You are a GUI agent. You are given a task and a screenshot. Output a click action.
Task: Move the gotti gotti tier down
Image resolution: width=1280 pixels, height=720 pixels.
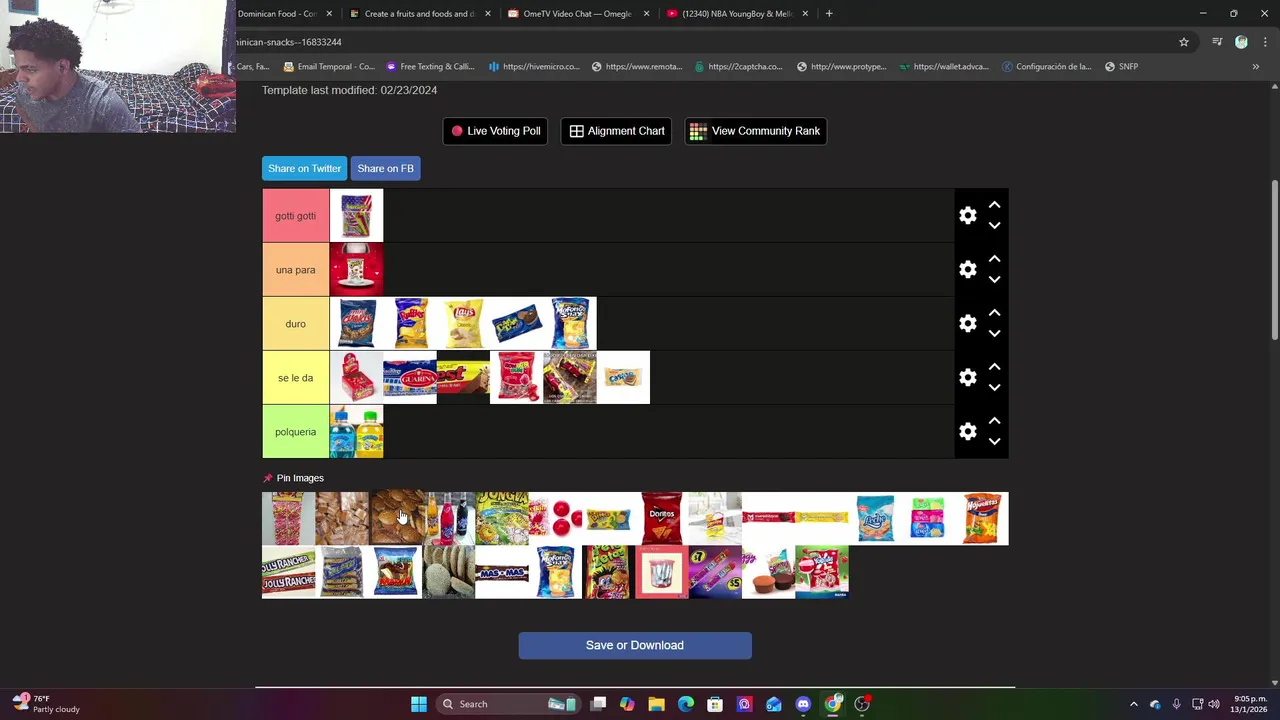994,226
